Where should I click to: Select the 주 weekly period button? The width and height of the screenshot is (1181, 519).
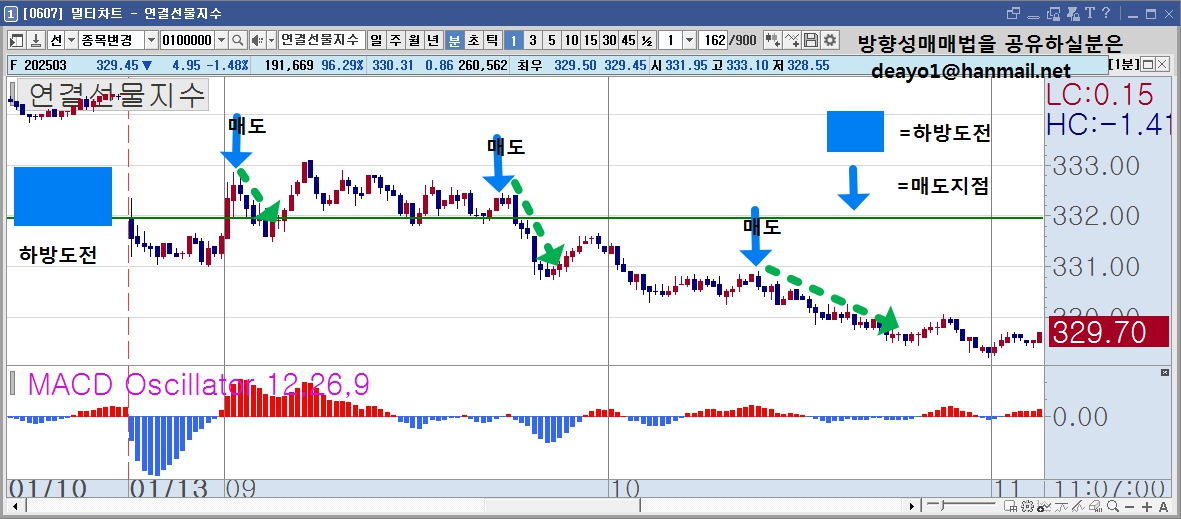[395, 40]
